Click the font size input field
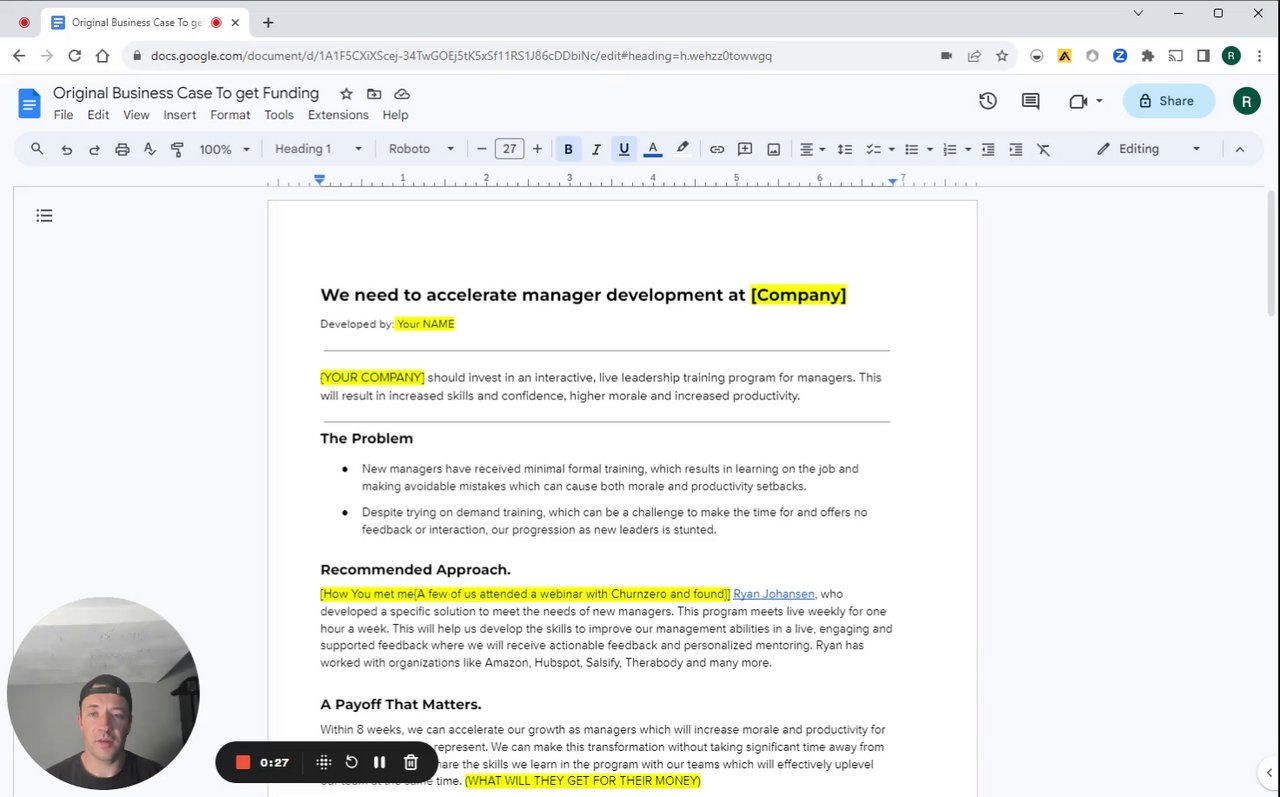This screenshot has width=1280, height=797. tap(509, 149)
